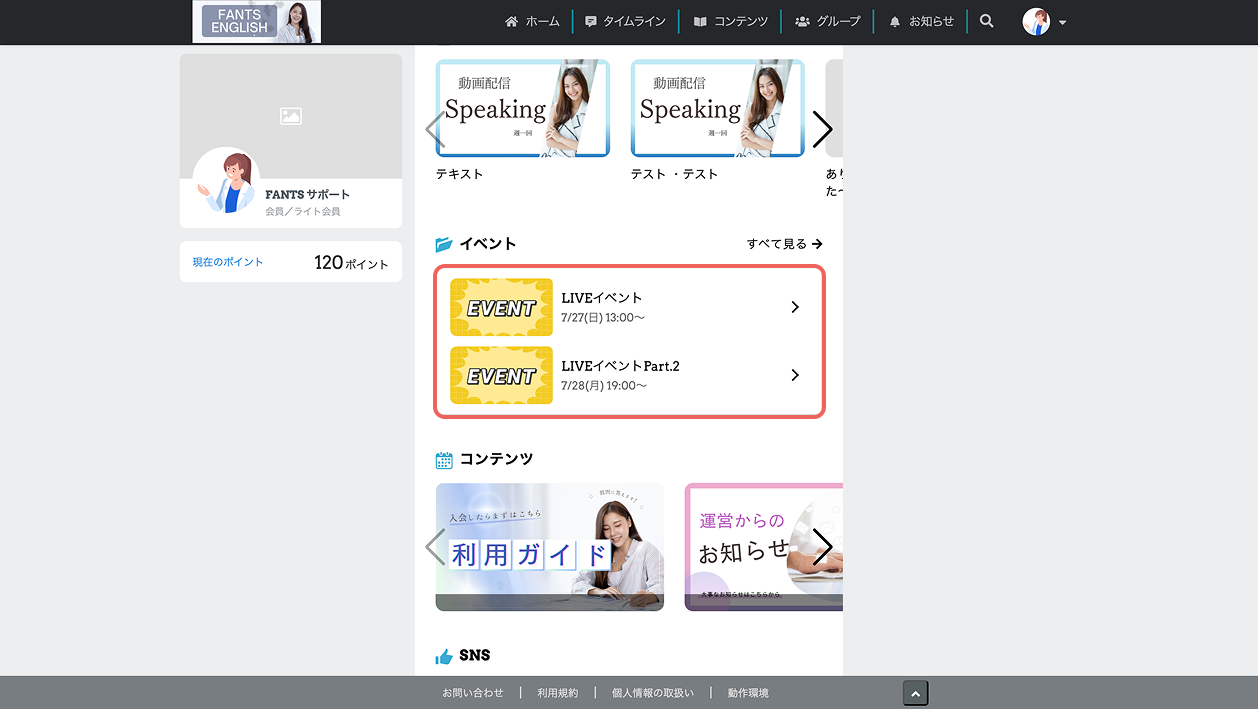Click the 7/28(月) 19:00〜 event date
The image size is (1258, 709).
[x=604, y=386]
